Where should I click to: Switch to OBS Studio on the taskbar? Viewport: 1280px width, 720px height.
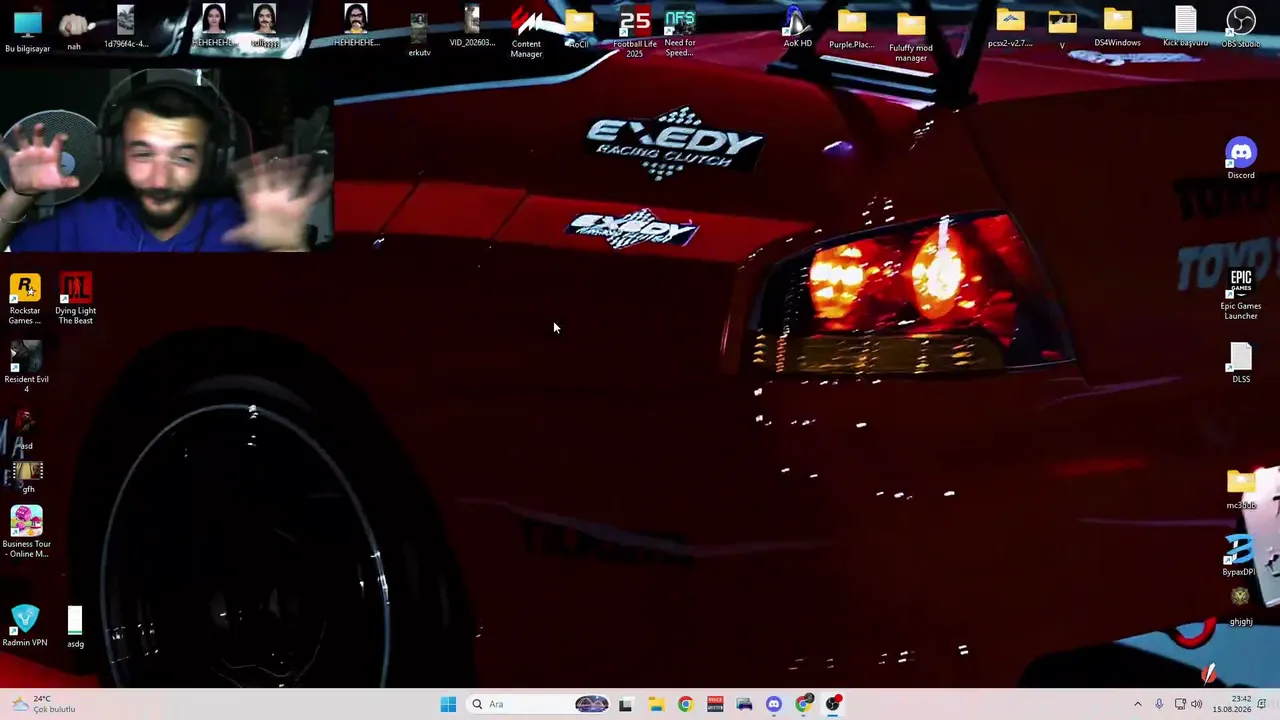tap(833, 704)
